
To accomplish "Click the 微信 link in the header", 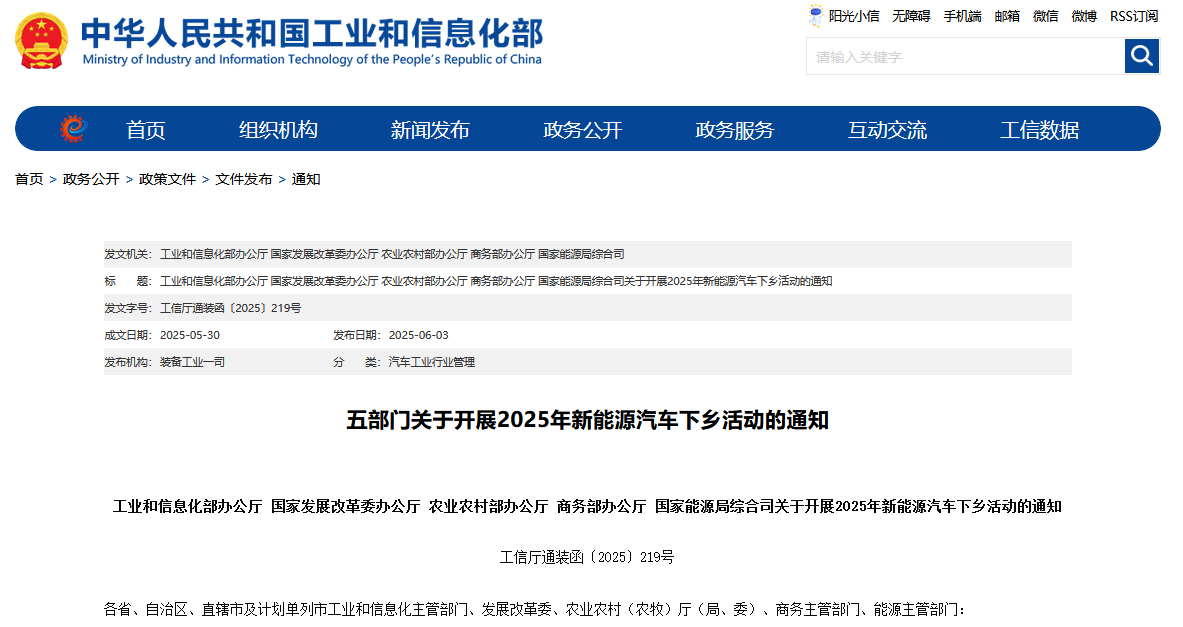I will (x=1046, y=16).
